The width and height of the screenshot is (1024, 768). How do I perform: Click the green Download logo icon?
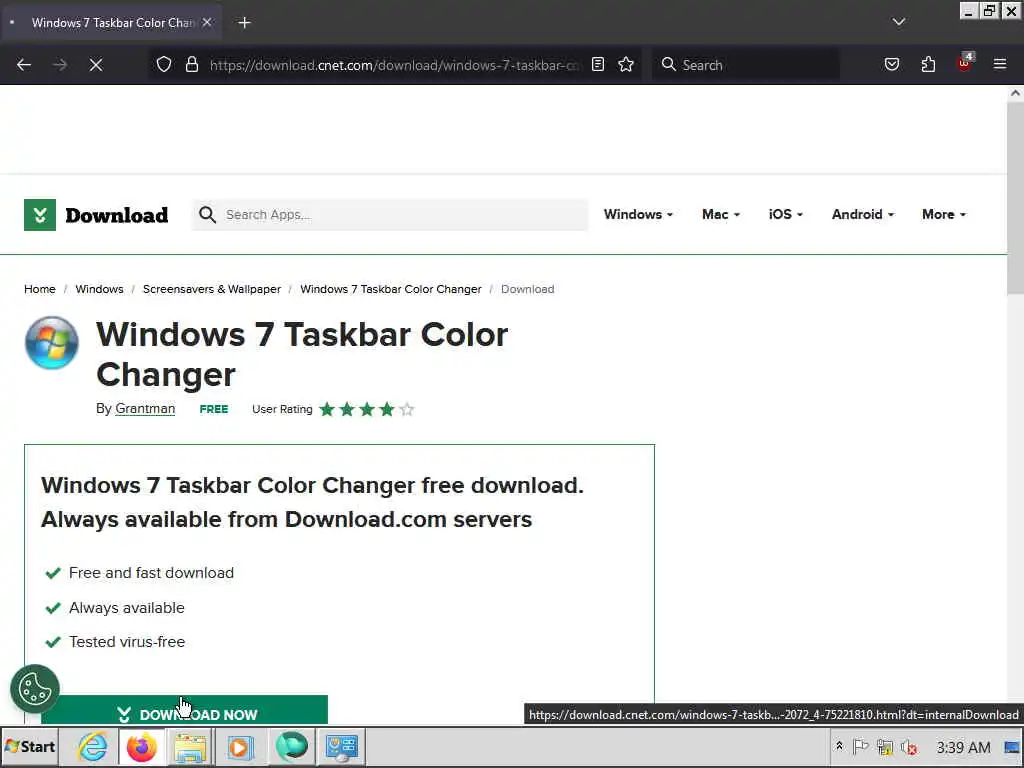[x=40, y=215]
